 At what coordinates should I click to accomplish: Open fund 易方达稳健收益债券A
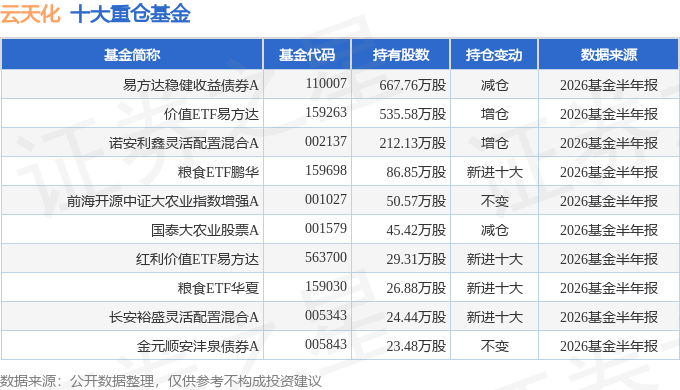pyautogui.click(x=191, y=85)
